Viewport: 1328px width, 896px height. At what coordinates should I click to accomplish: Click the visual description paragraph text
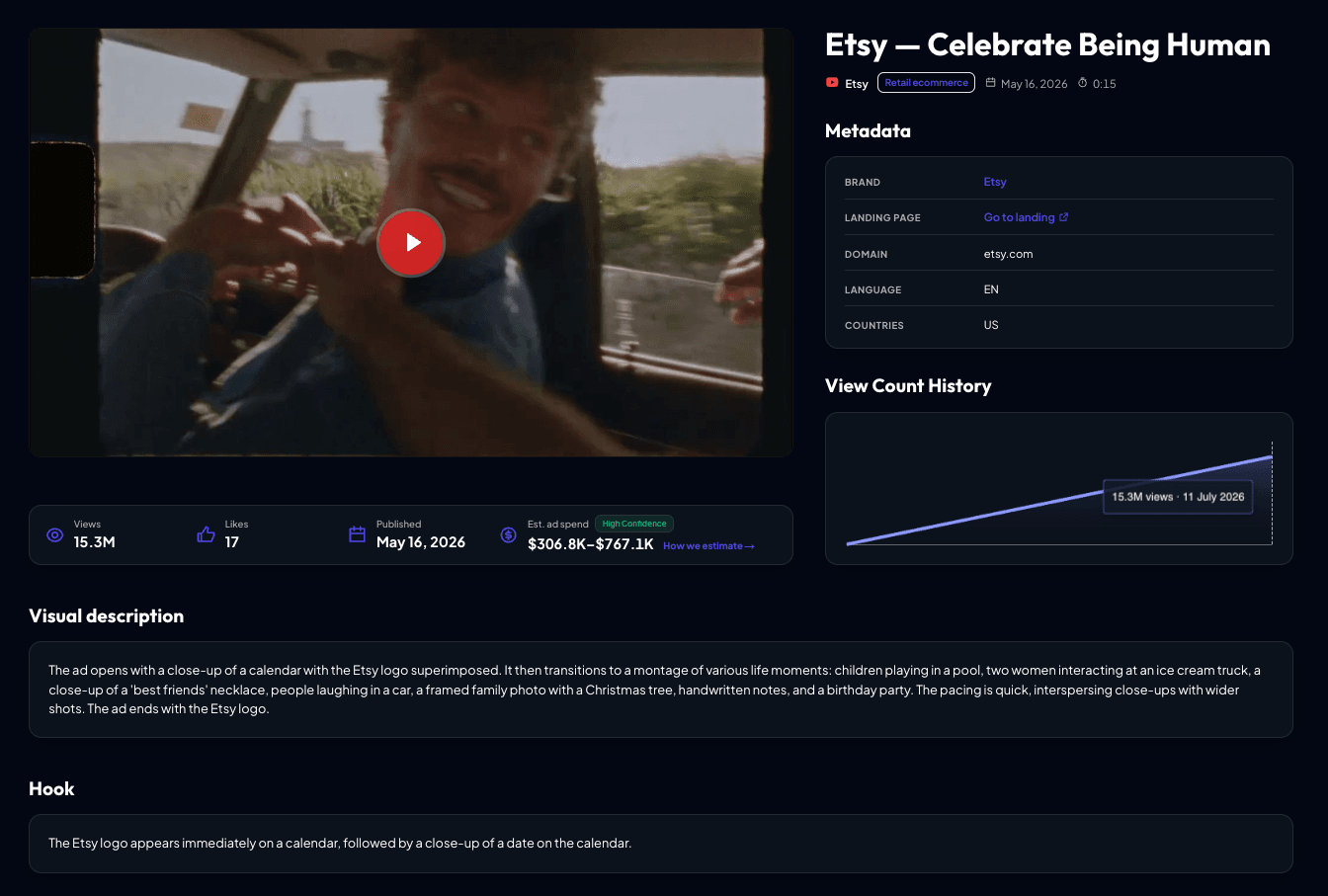[x=654, y=690]
